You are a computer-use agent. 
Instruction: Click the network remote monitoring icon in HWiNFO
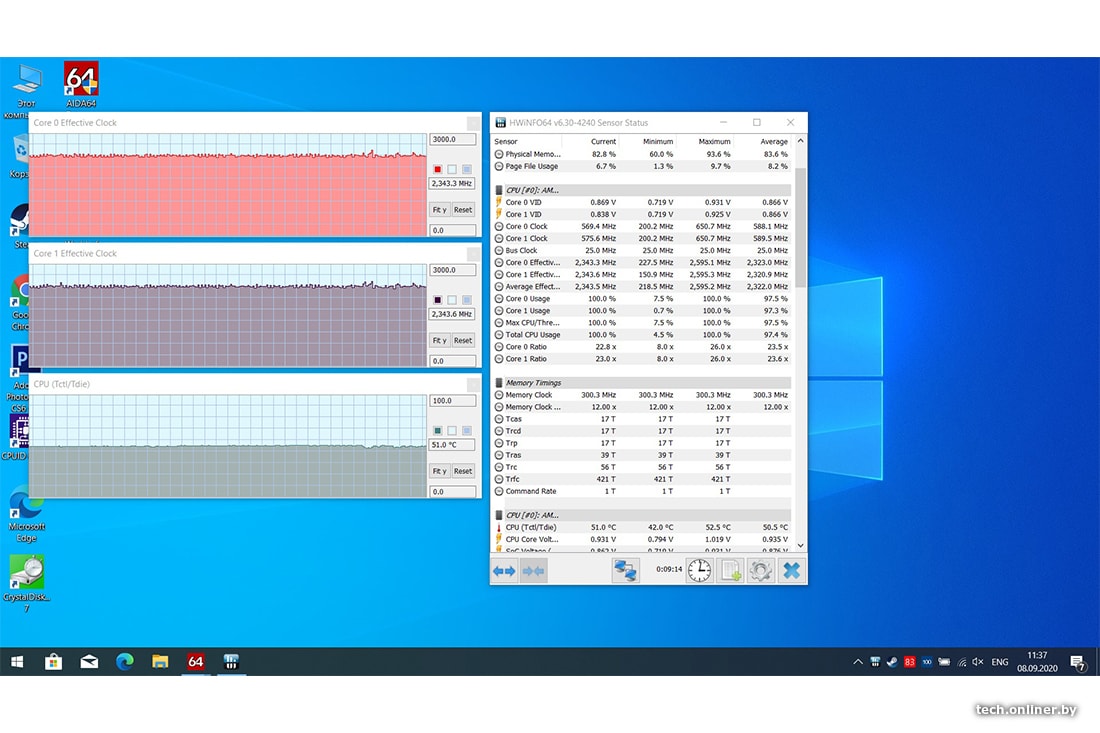[x=626, y=571]
